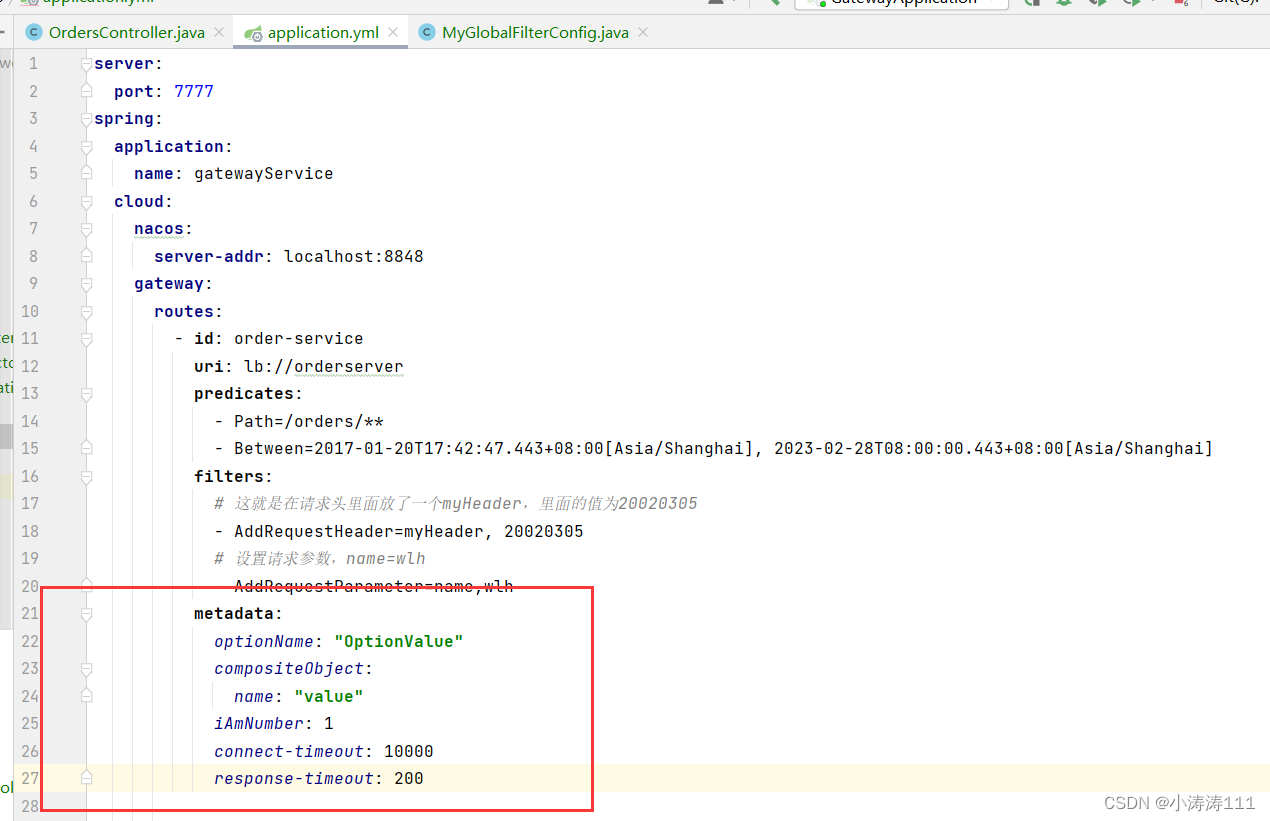Click the Debug bug icon
This screenshot has height=821, width=1270.
(x=1064, y=4)
